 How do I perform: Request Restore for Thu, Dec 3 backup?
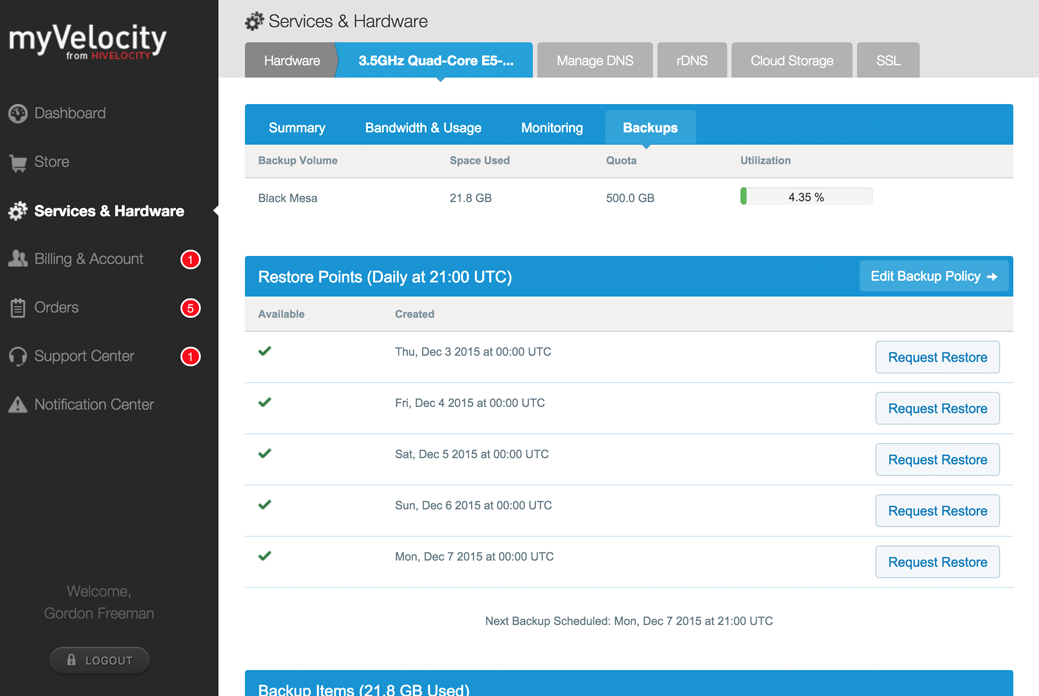938,357
